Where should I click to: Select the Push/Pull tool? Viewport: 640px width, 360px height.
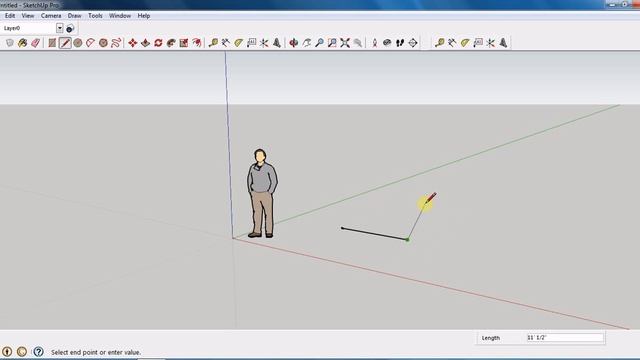145,42
